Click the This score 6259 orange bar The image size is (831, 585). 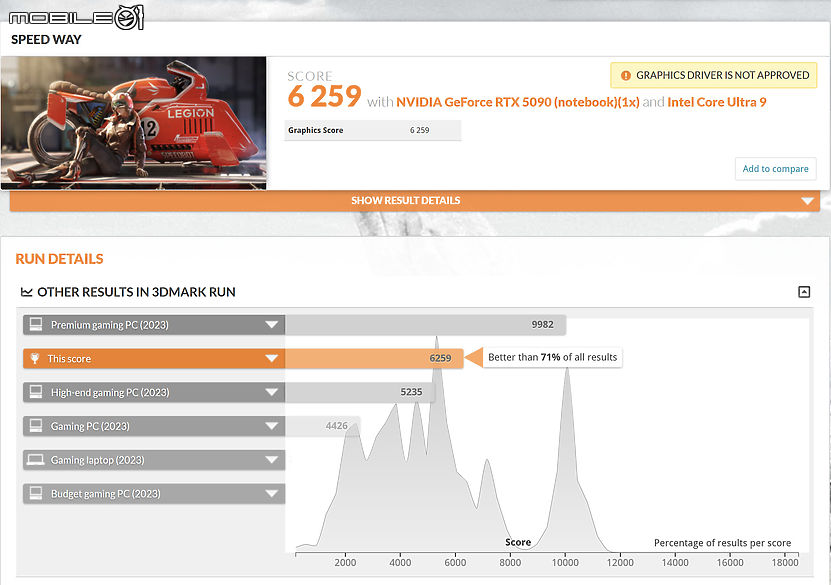pos(374,359)
